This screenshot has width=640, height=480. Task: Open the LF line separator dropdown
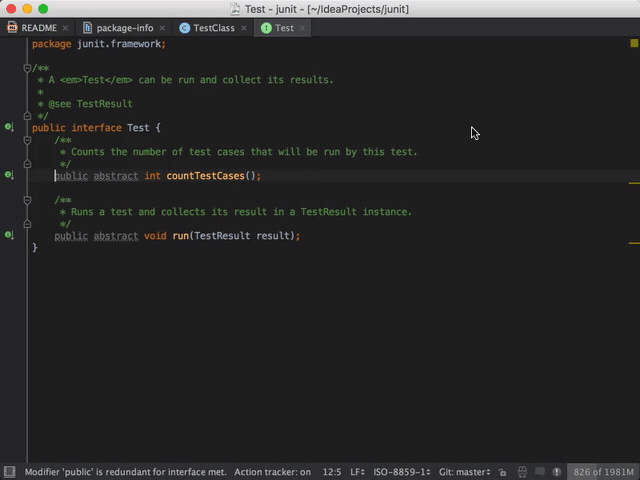tap(358, 472)
